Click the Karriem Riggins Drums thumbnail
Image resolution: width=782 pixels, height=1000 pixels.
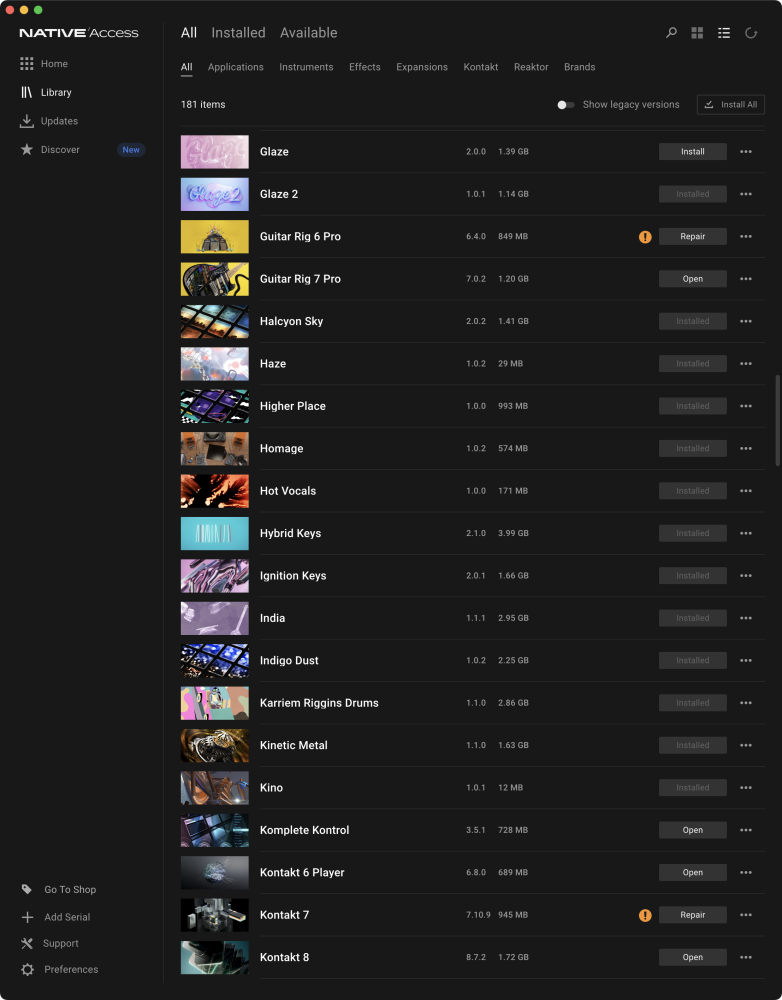pos(215,703)
